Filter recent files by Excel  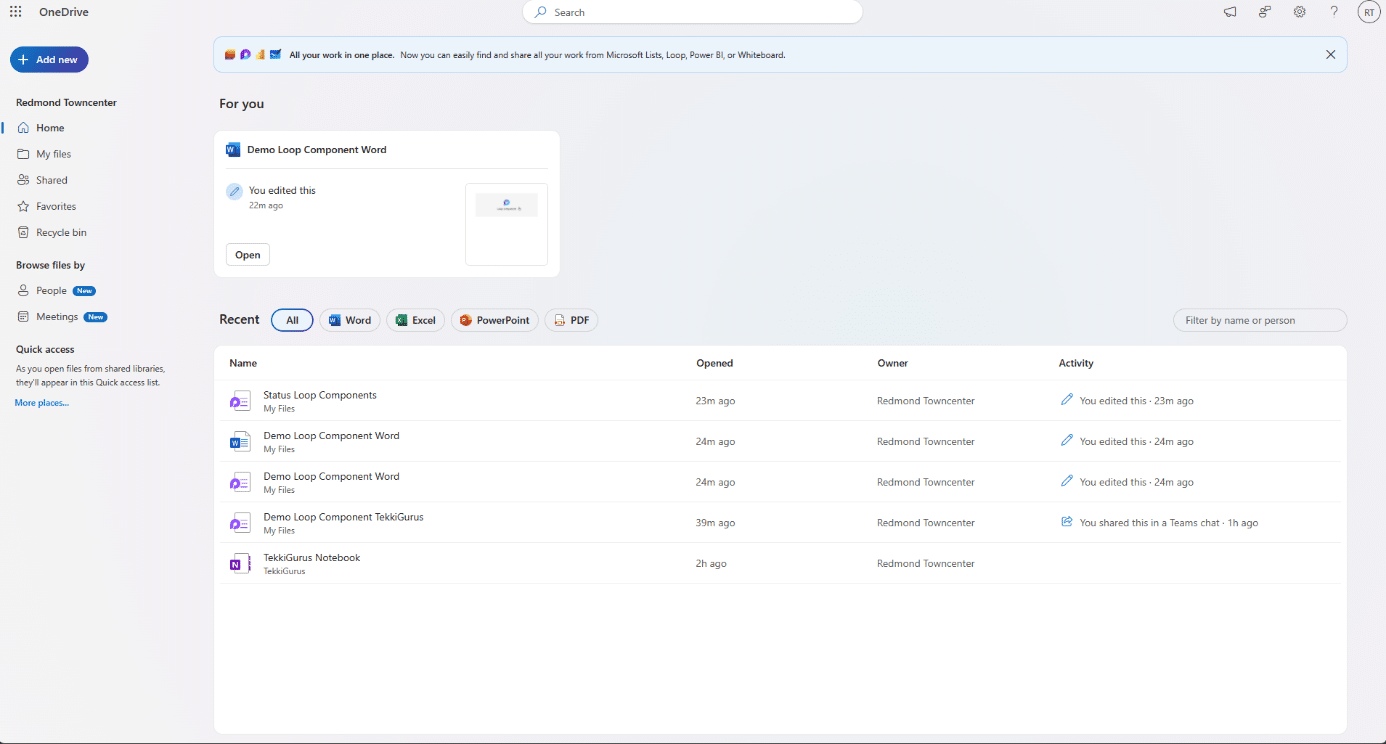415,320
